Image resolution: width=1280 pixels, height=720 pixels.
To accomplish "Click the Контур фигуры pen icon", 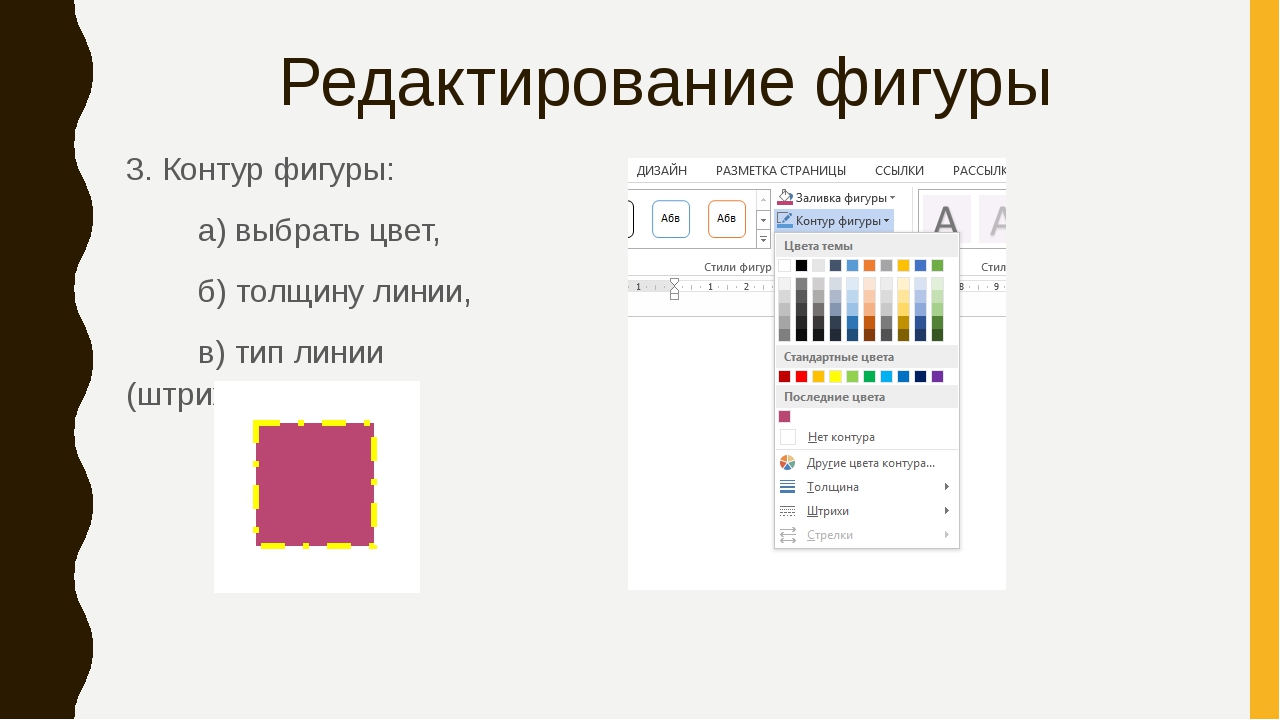I will tap(785, 220).
